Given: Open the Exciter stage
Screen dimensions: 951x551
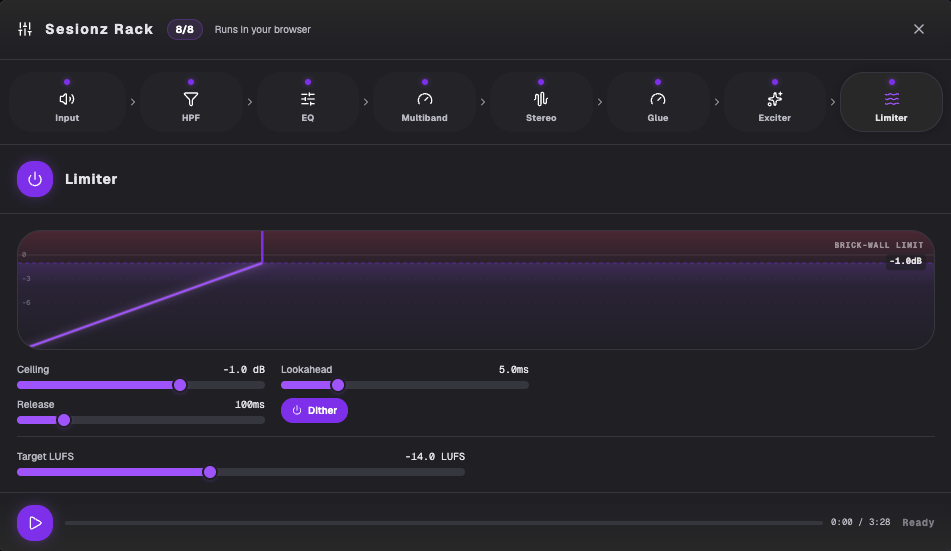Looking at the screenshot, I should point(775,102).
